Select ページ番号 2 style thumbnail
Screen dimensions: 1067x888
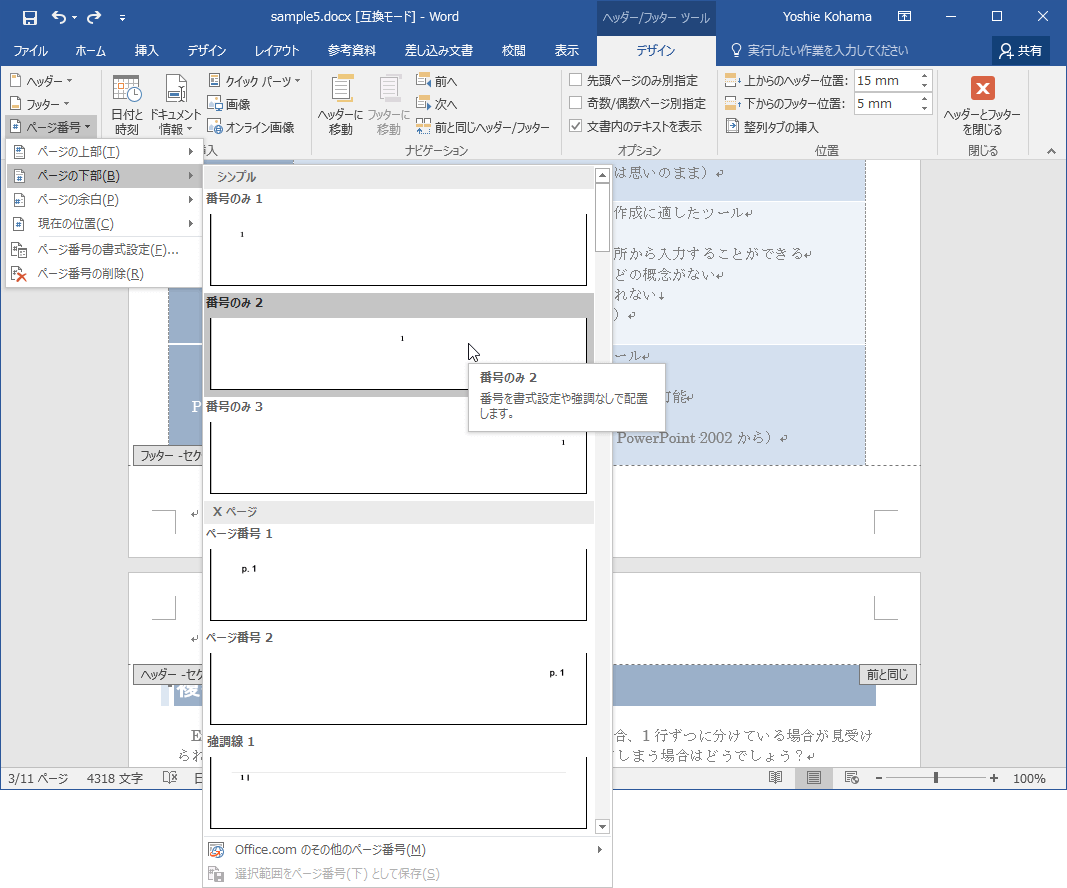(x=399, y=680)
